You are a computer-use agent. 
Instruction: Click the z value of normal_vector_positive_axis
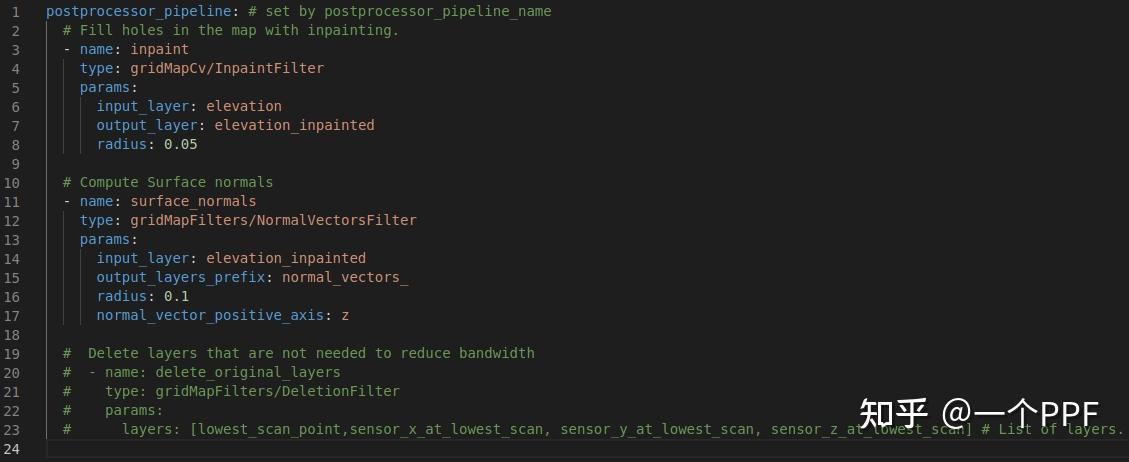click(x=345, y=315)
